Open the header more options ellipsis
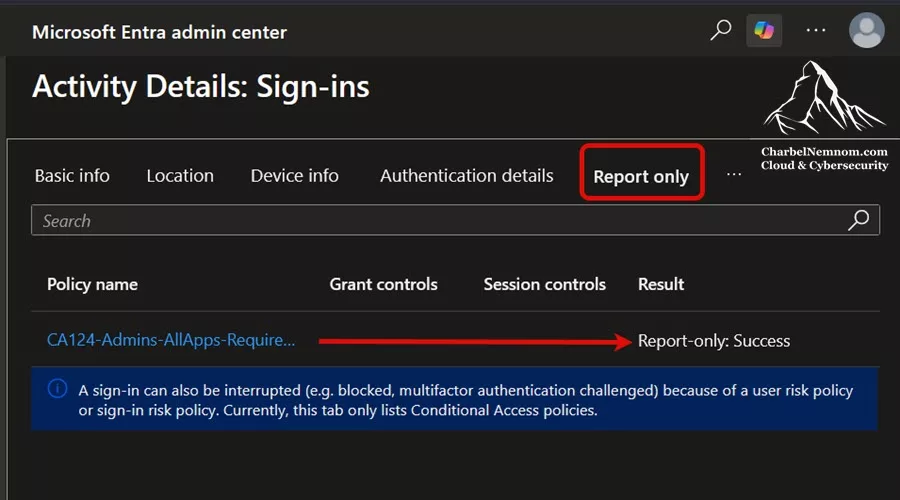 coord(816,30)
